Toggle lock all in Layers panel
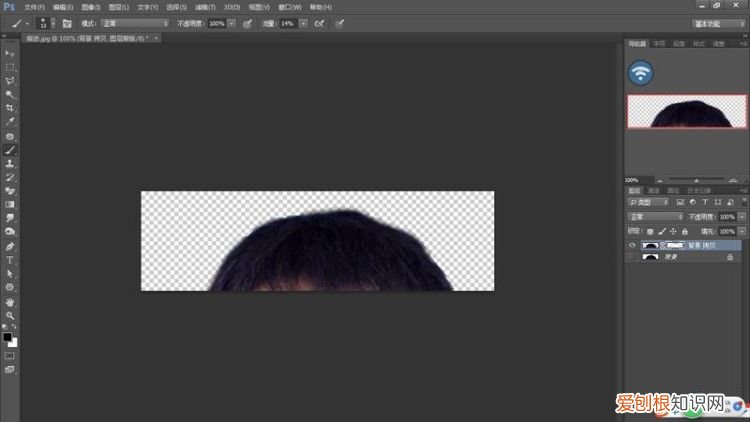Screen dimensions: 750x422 coord(686,230)
